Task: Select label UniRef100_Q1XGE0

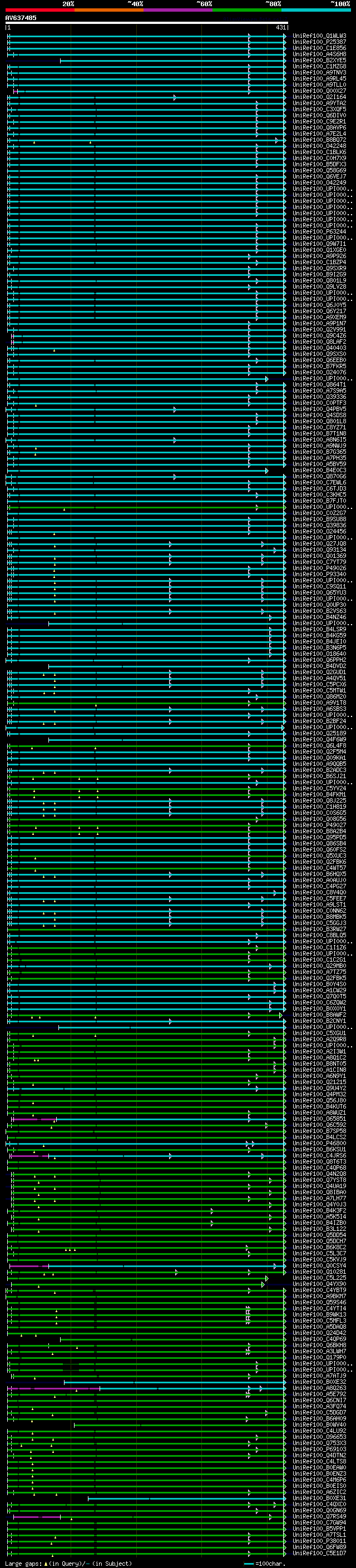Action: (319, 250)
